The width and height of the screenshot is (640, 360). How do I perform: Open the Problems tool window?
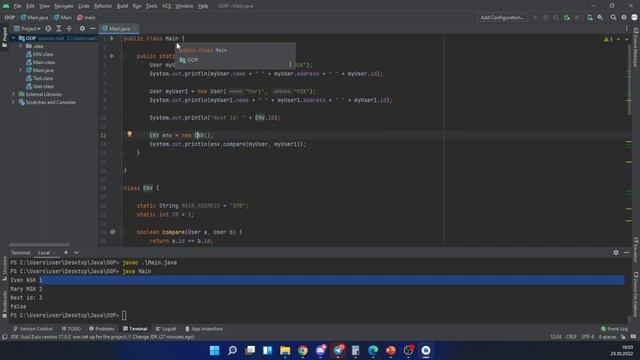pos(102,329)
